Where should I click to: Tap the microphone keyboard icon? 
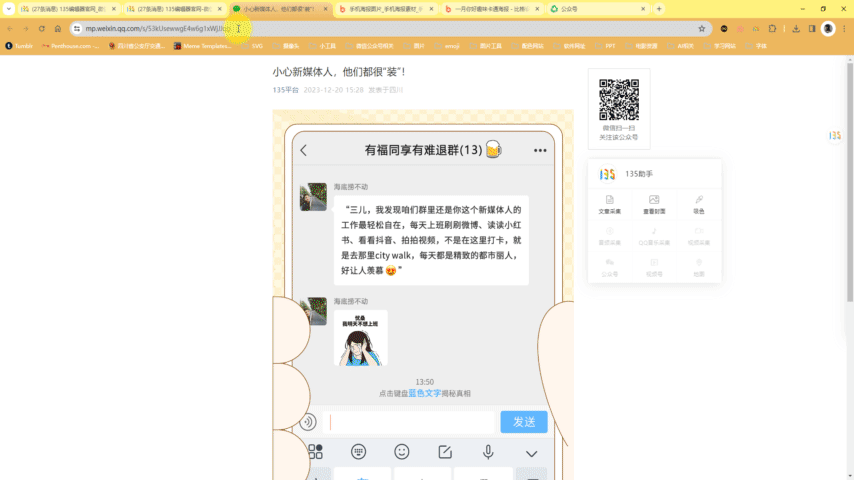(x=488, y=452)
